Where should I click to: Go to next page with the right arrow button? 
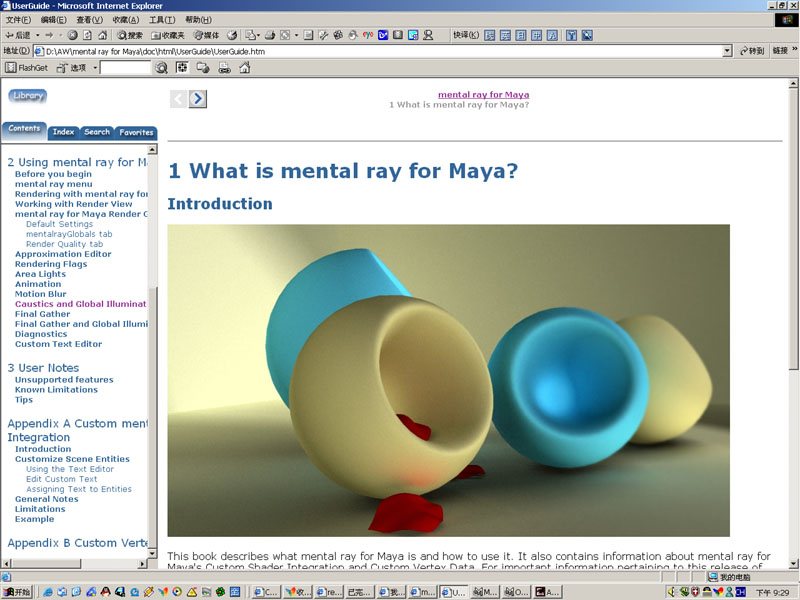(198, 98)
